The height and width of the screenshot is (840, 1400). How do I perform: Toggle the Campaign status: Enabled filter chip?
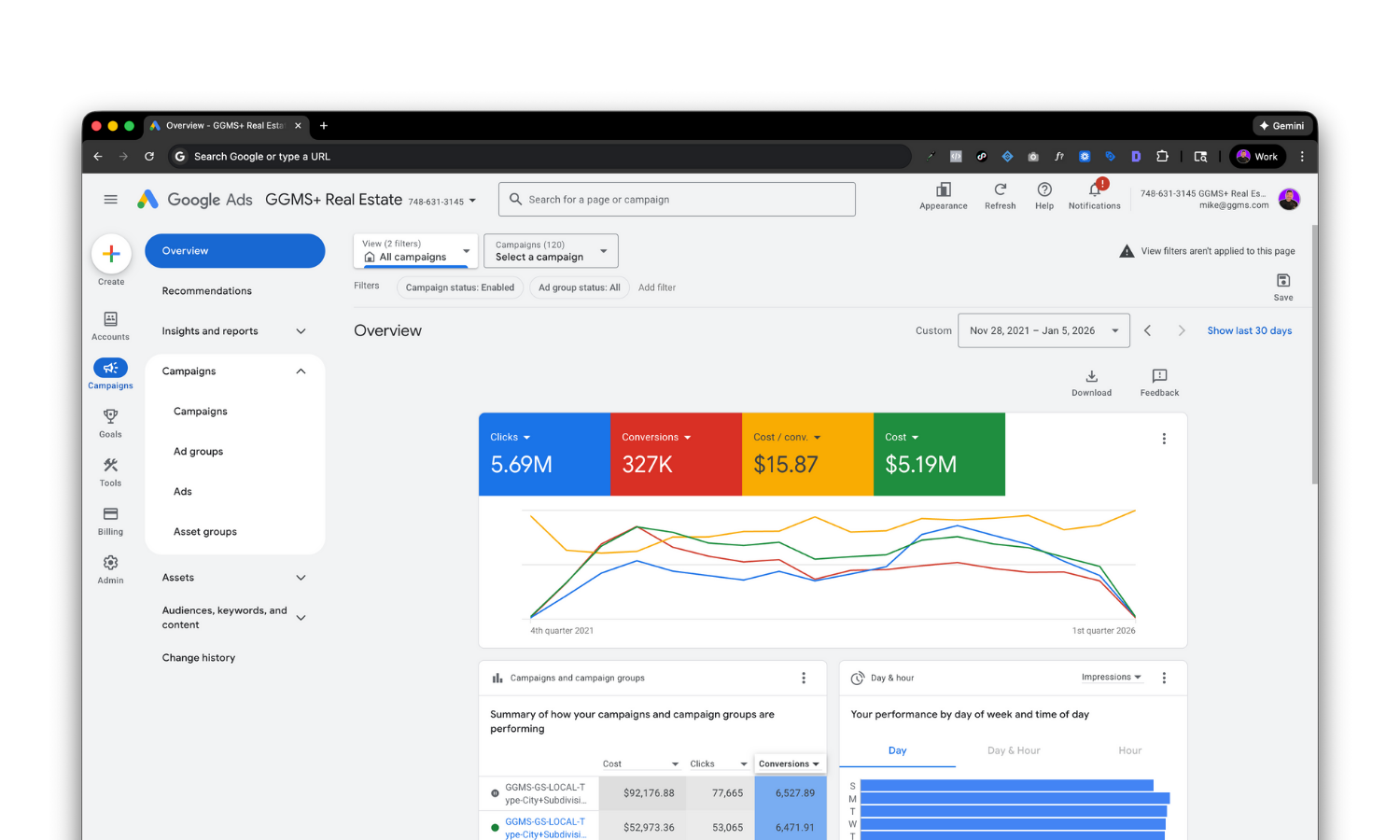(x=459, y=287)
